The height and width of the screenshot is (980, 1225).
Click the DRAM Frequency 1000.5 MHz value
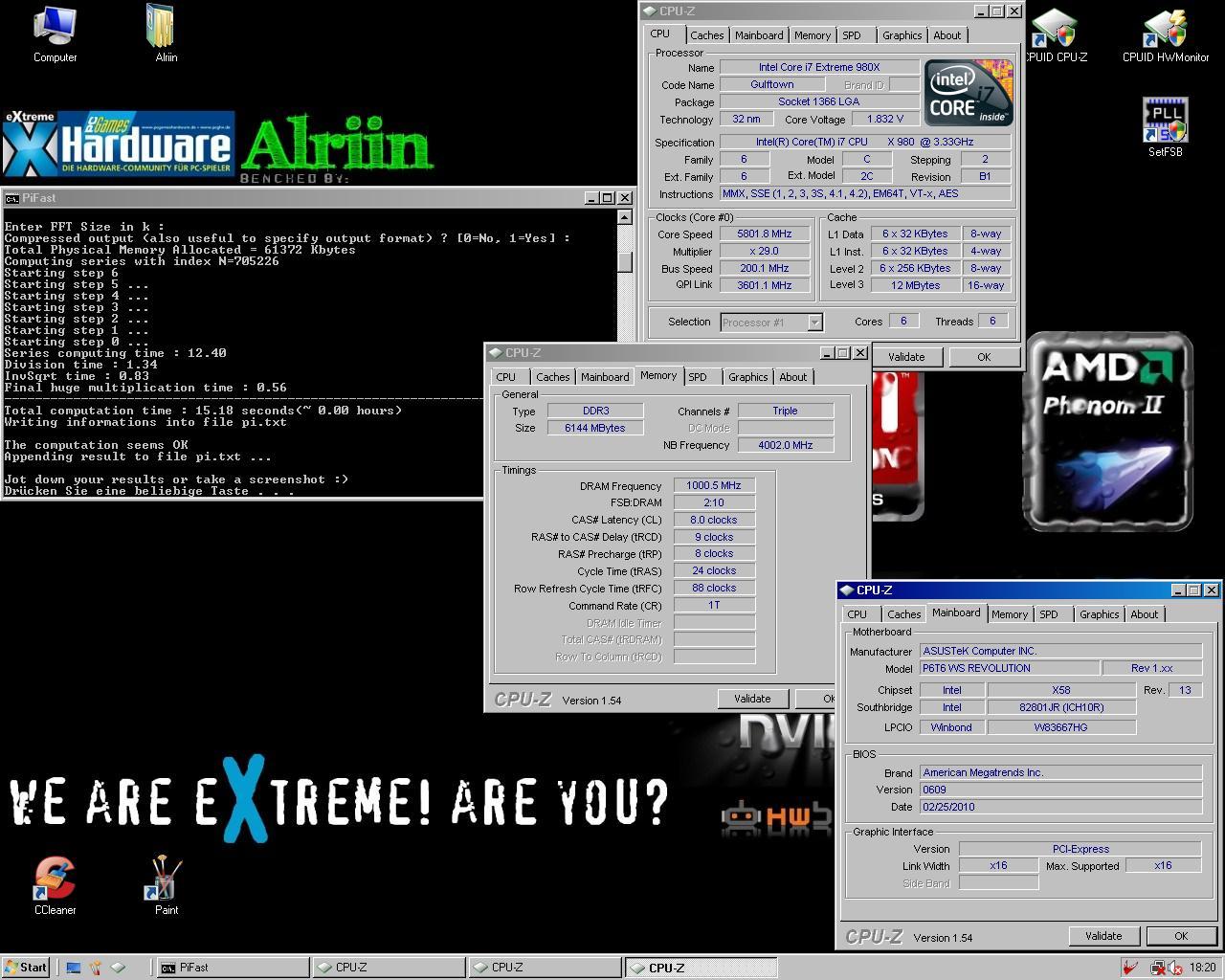tap(714, 486)
